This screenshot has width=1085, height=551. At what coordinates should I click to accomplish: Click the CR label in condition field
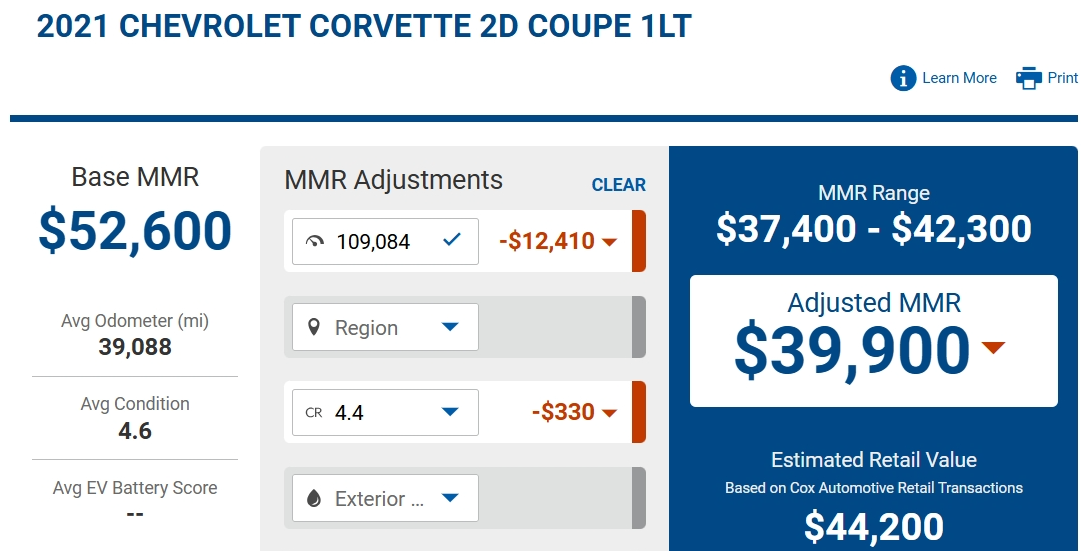pyautogui.click(x=313, y=413)
